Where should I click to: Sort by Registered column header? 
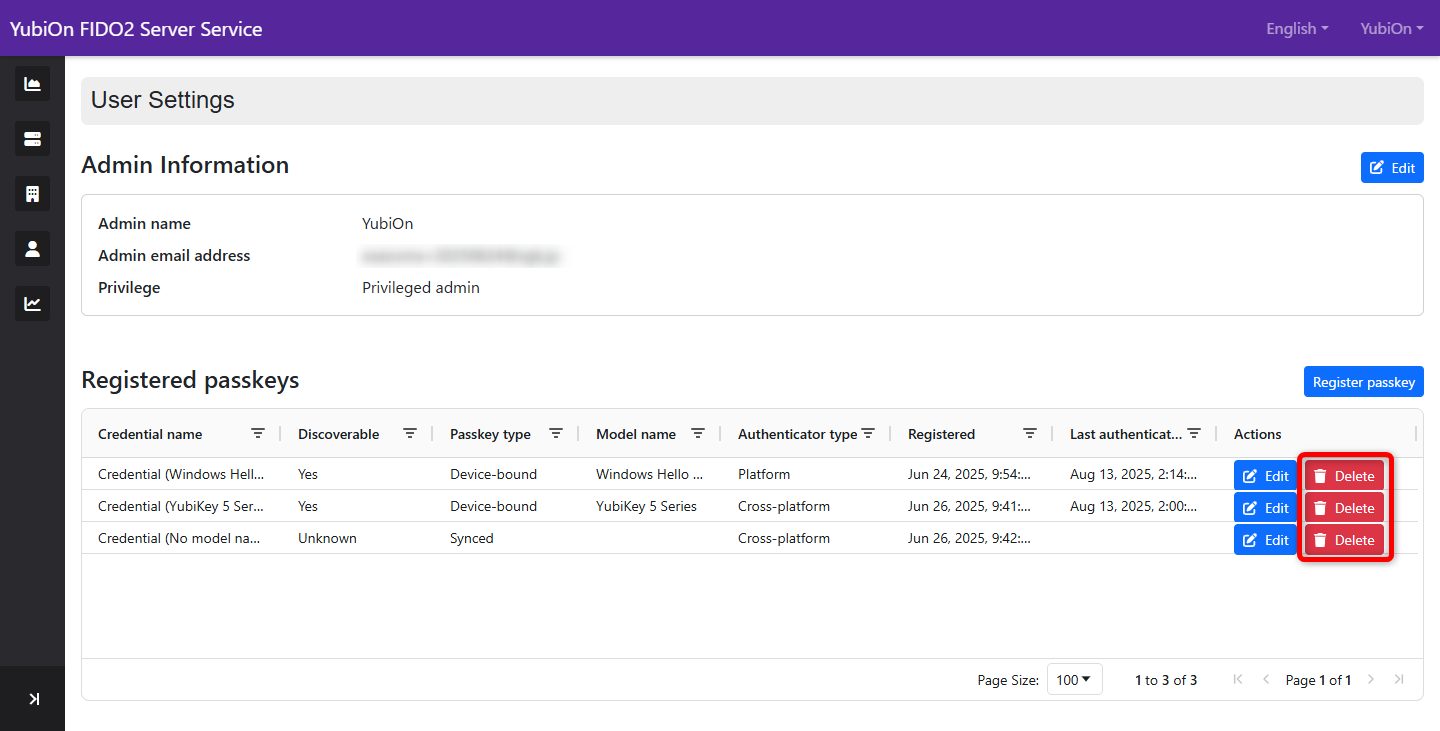tap(941, 434)
